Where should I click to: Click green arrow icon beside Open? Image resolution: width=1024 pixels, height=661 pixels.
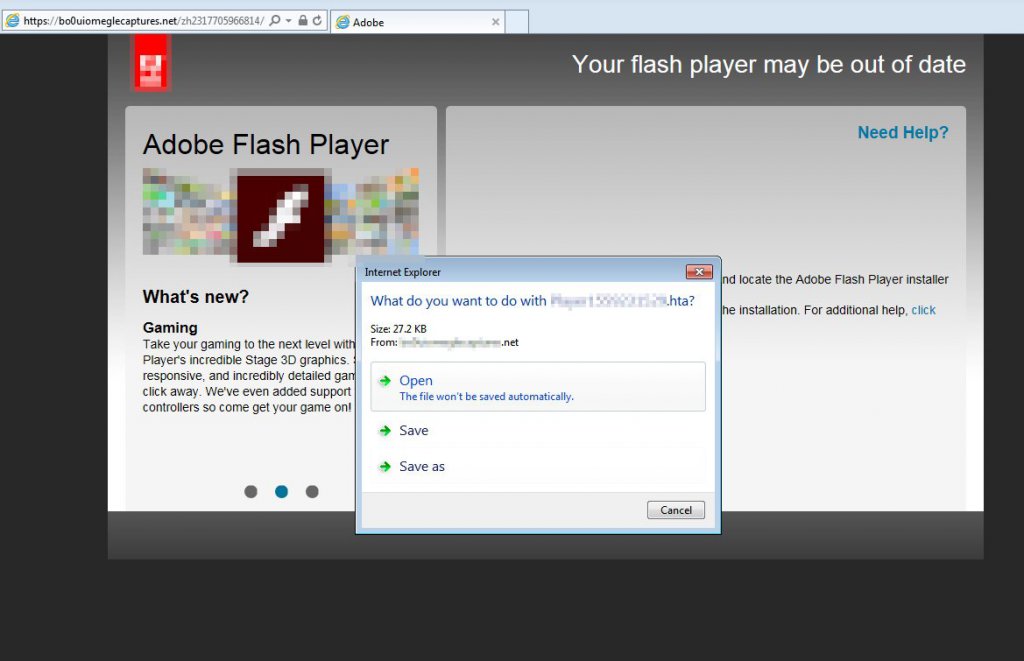385,381
